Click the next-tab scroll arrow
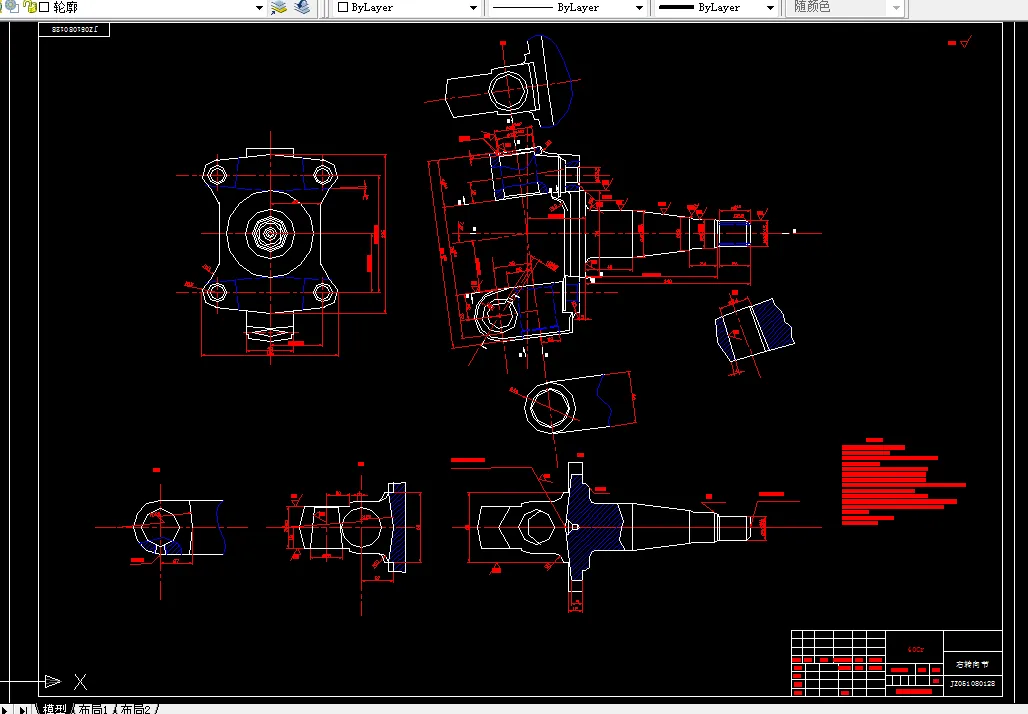1028x714 pixels. tap(5, 709)
